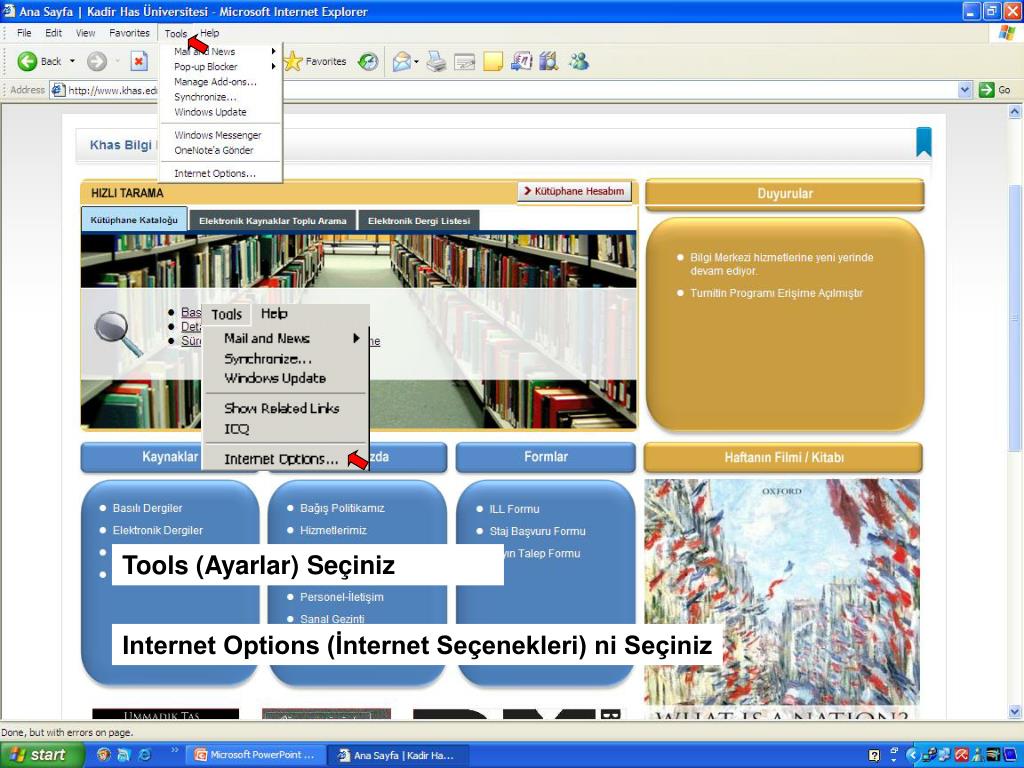Click the Print toolbar icon
The height and width of the screenshot is (768, 1024).
pyautogui.click(x=436, y=61)
